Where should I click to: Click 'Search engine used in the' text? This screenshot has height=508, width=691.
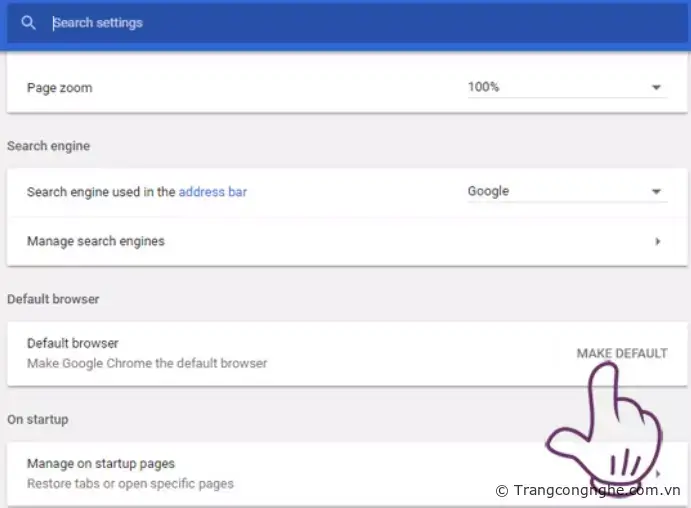[x=101, y=191]
